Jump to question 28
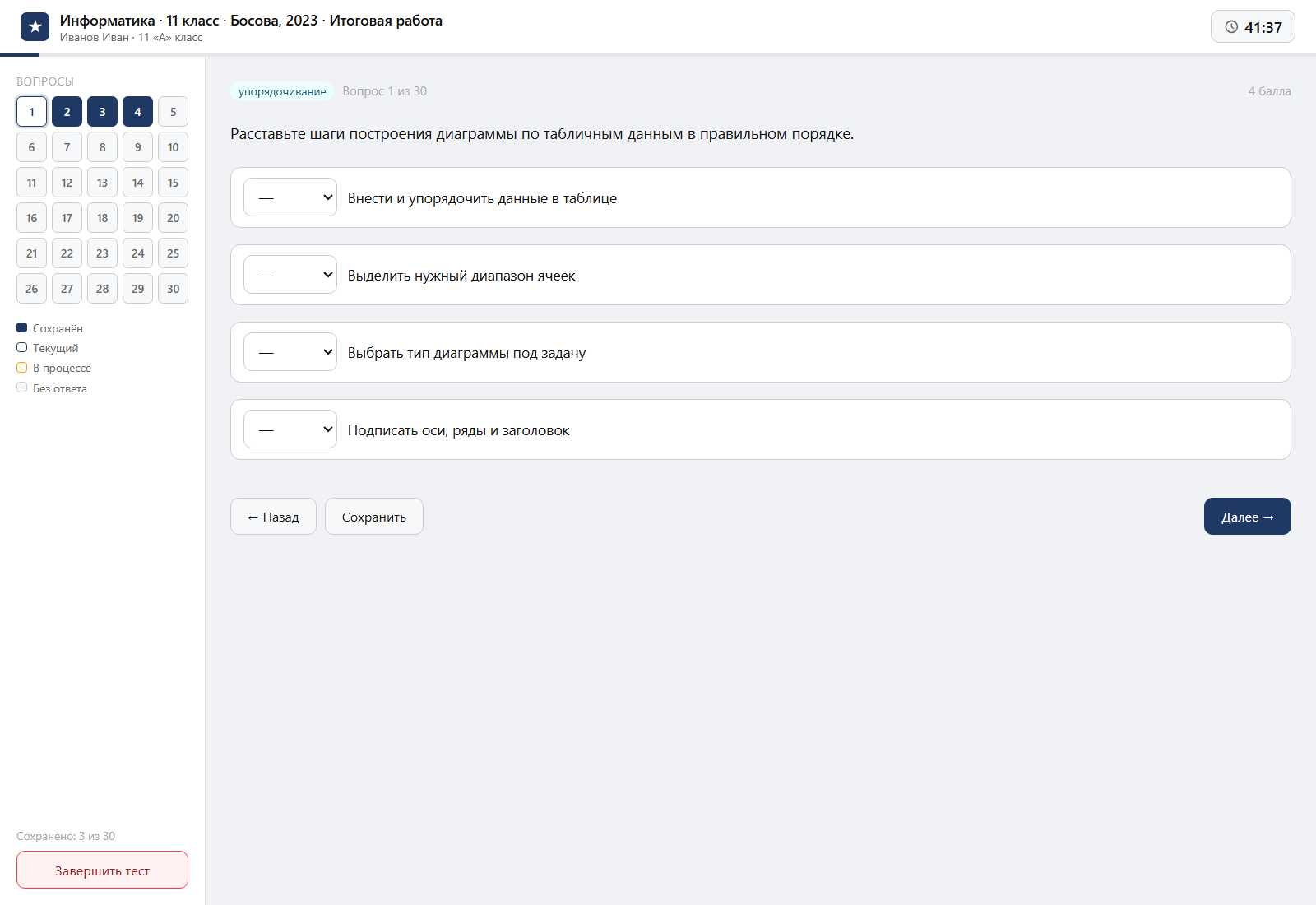The width and height of the screenshot is (1316, 905). pyautogui.click(x=102, y=289)
